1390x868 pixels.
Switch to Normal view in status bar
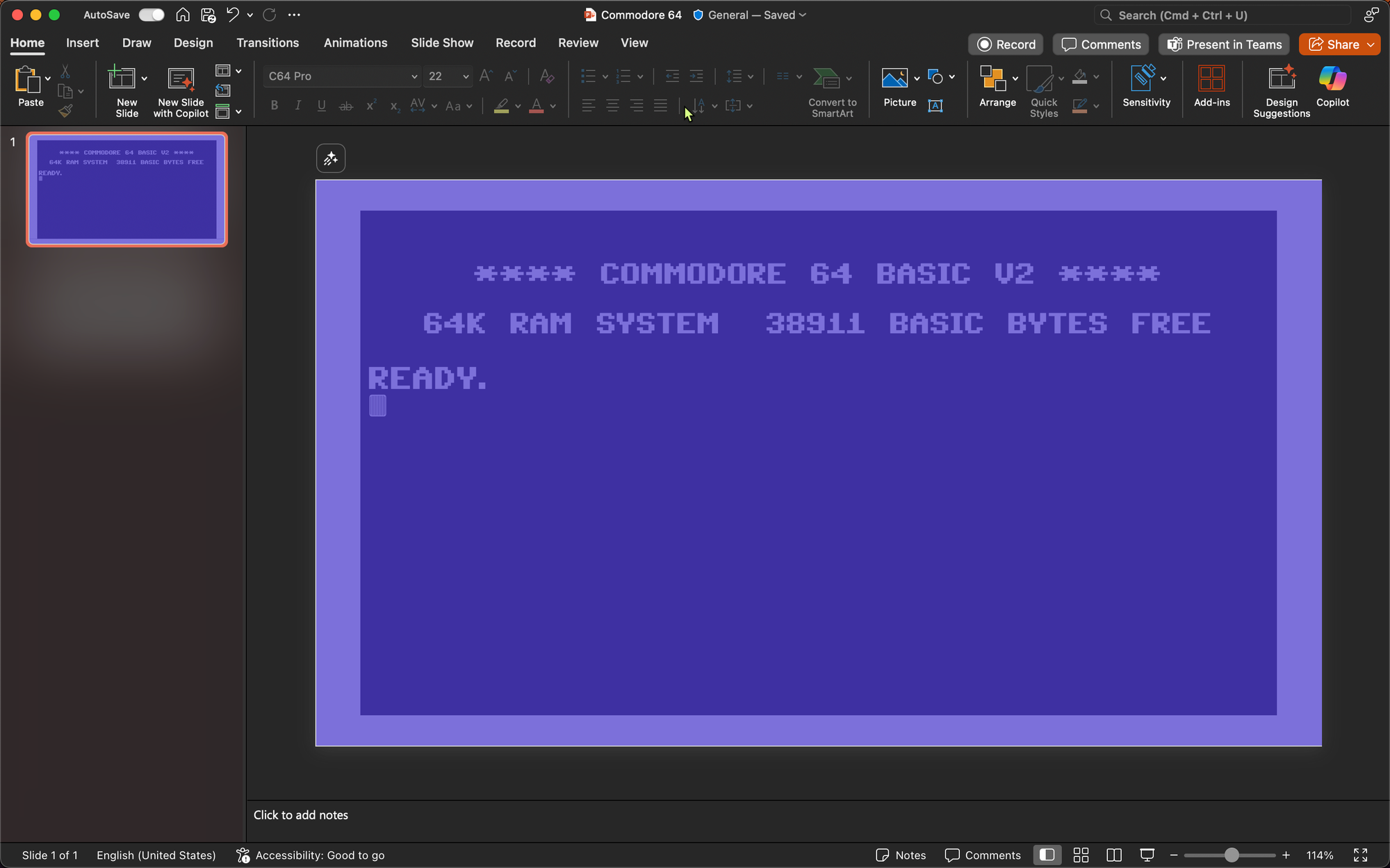click(x=1047, y=855)
